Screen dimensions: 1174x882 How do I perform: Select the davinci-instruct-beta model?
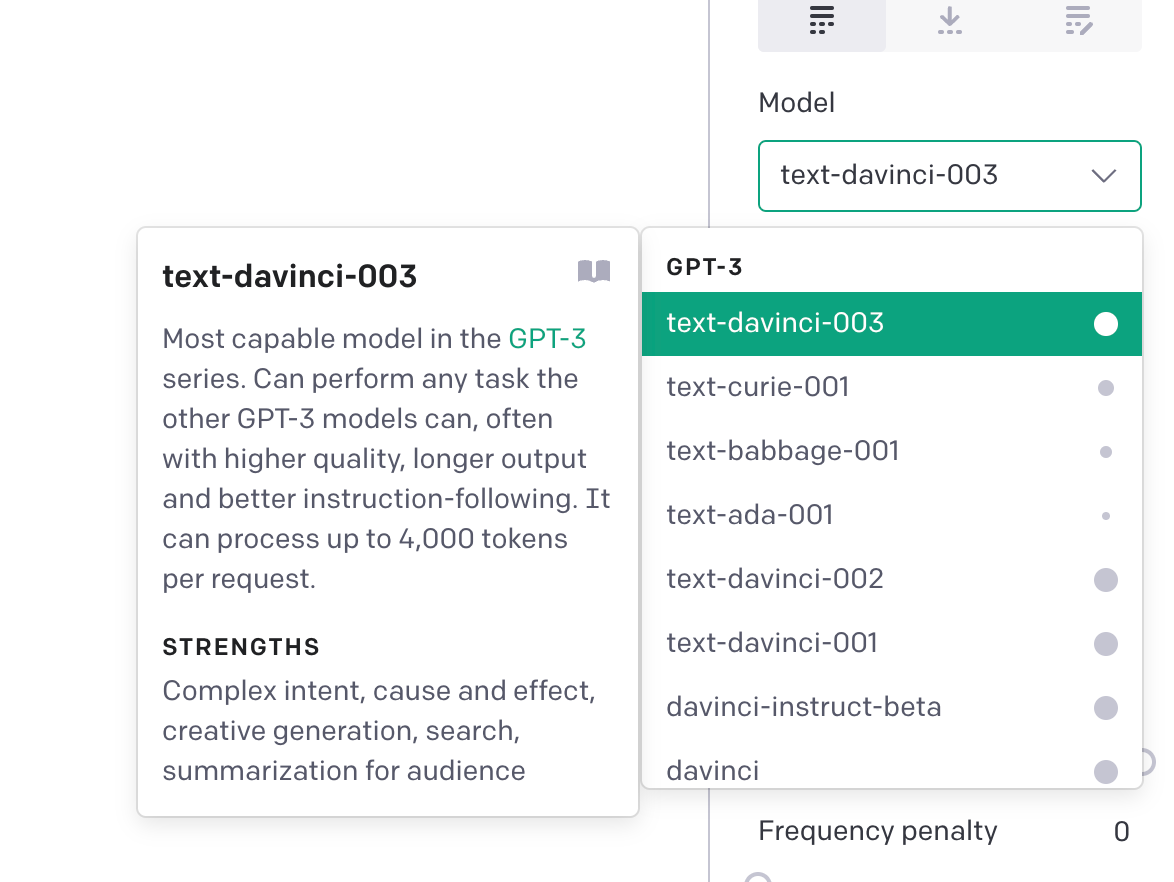coord(804,707)
